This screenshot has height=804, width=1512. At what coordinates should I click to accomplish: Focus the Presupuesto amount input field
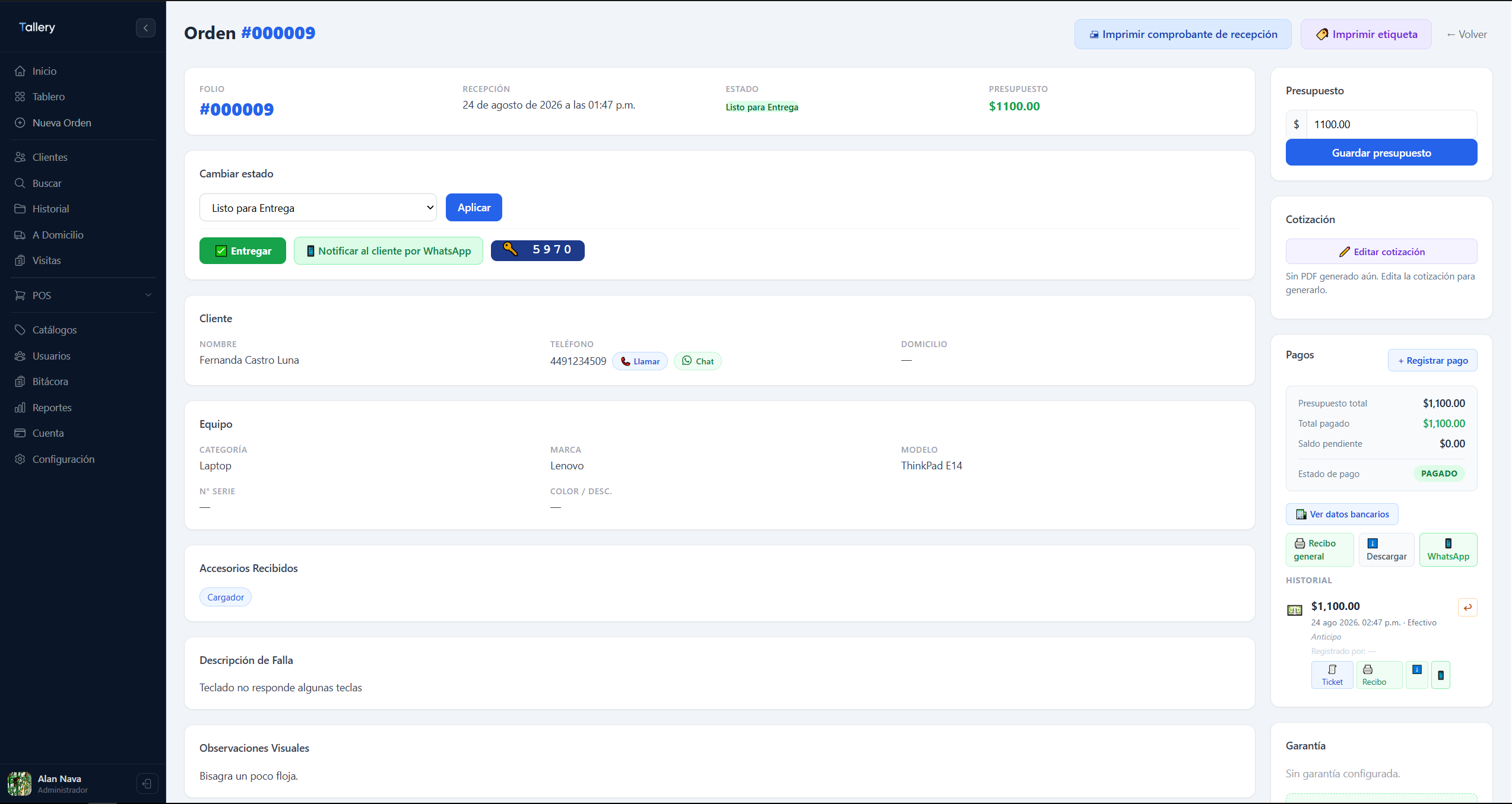(x=1391, y=125)
